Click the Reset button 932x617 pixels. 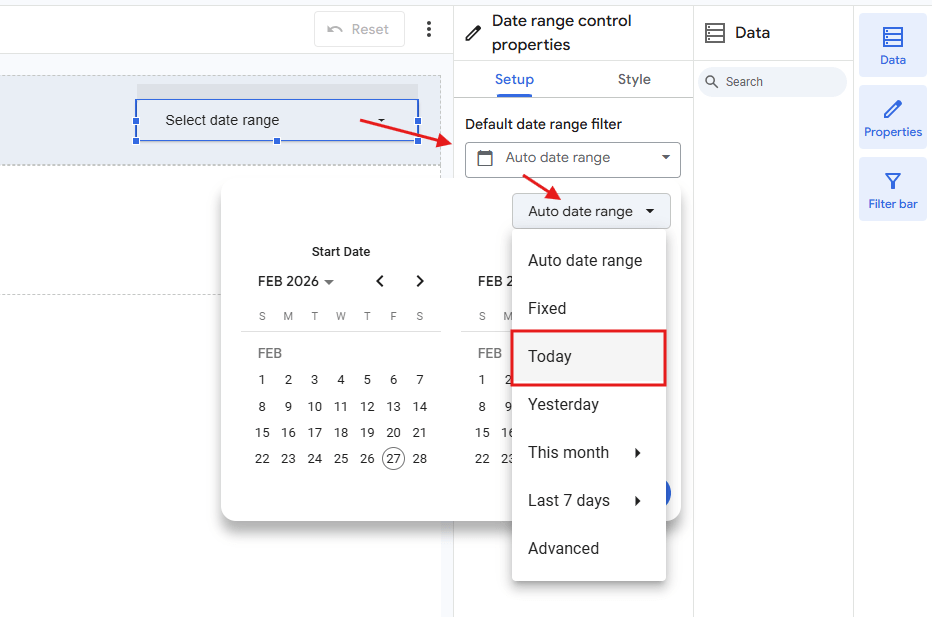pyautogui.click(x=359, y=29)
